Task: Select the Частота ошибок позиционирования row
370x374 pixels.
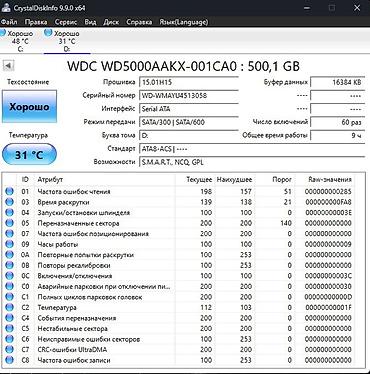Action: [x=178, y=234]
